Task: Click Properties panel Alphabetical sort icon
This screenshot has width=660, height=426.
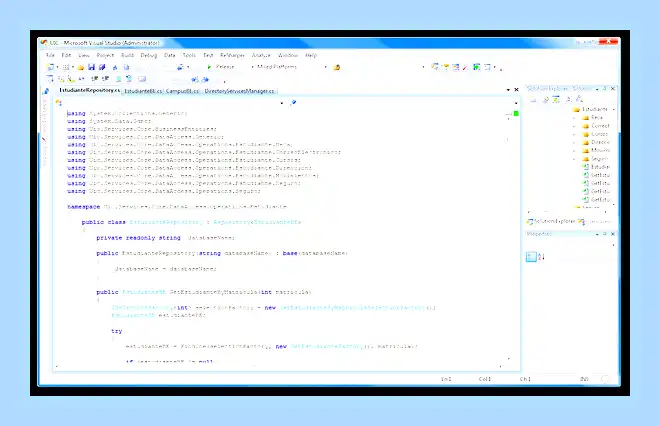Action: point(541,257)
